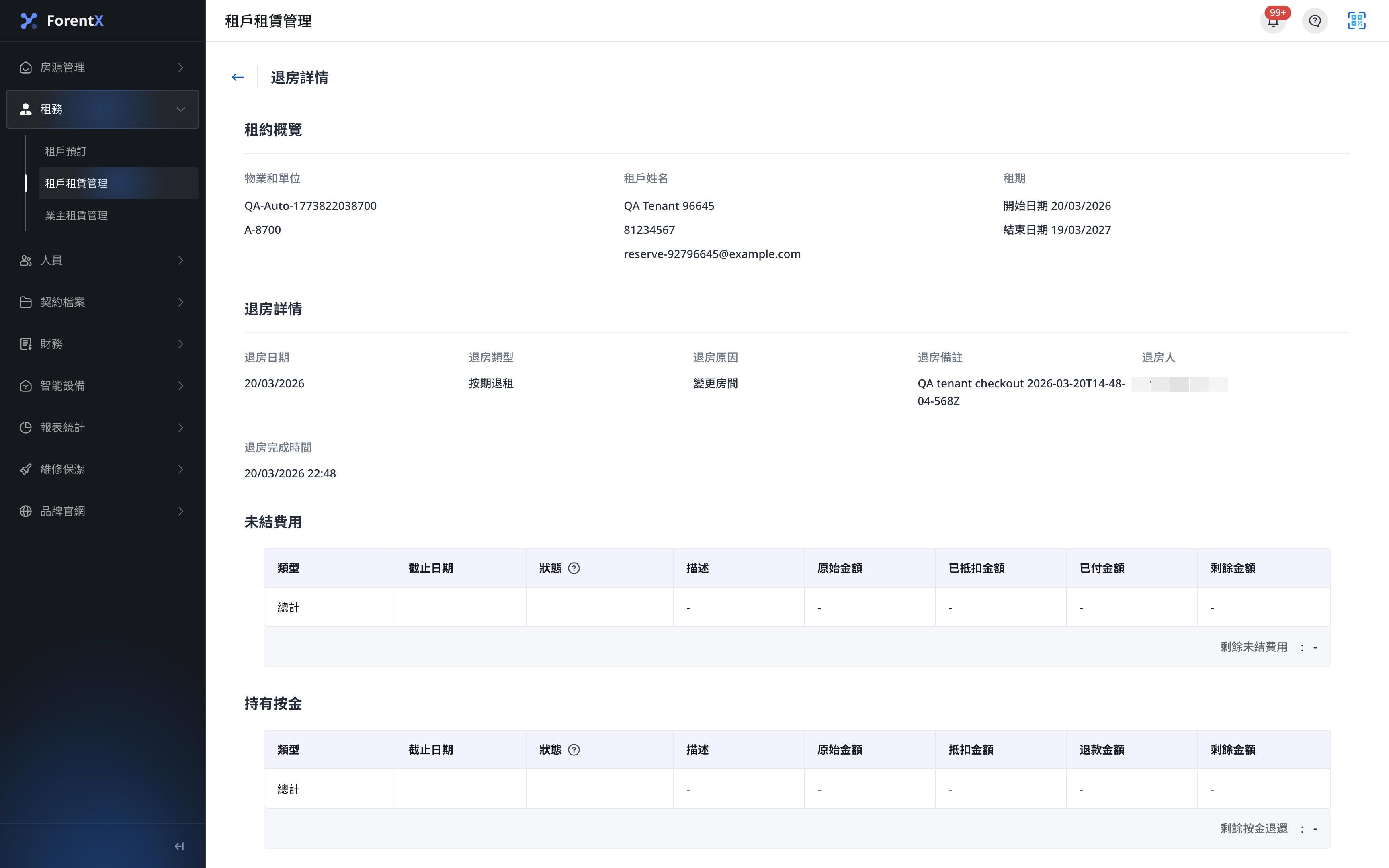Image resolution: width=1389 pixels, height=868 pixels.
Task: Expand the 智能設備 sidebar menu
Action: point(102,386)
